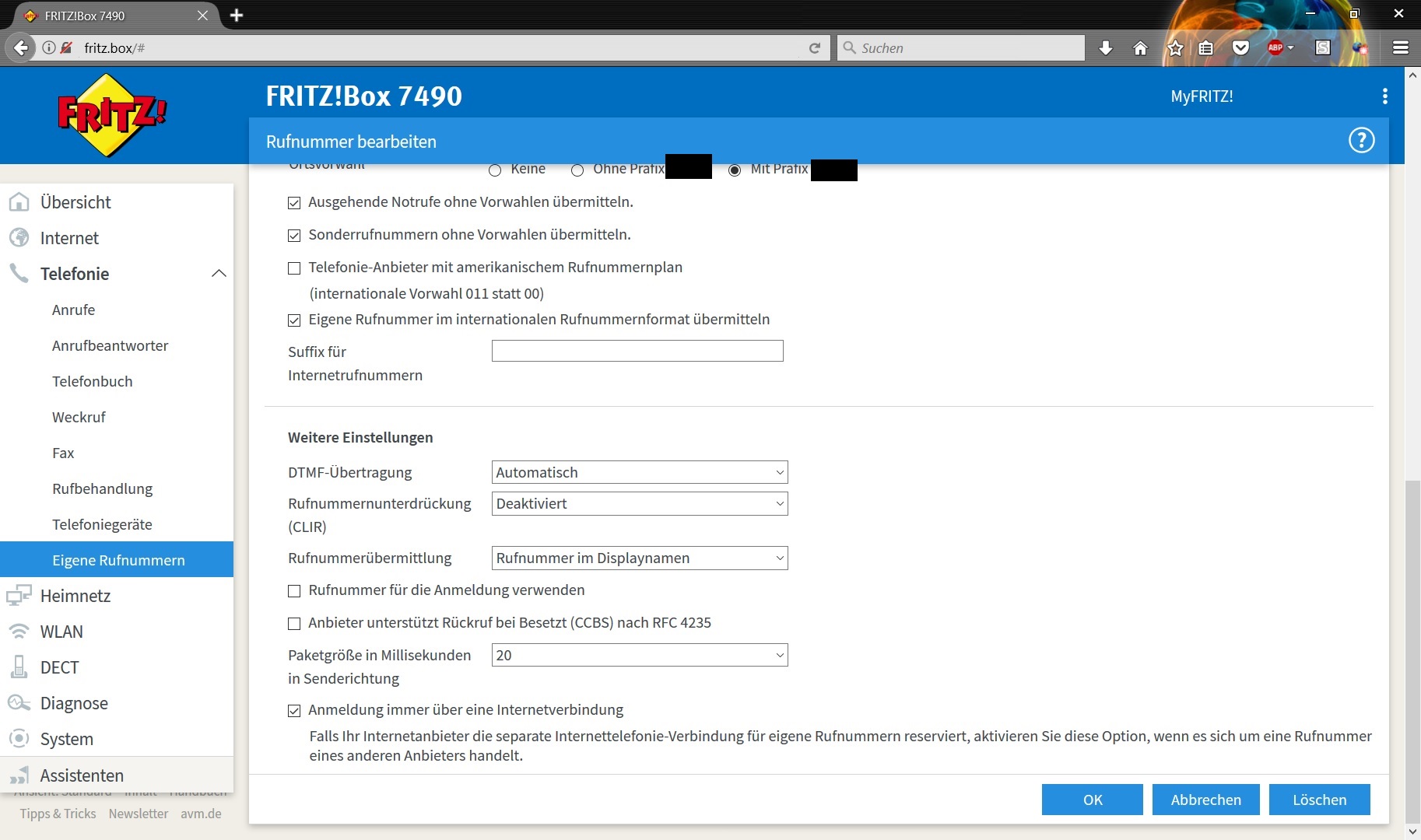Open the Adblock Plus dropdown arrow
This screenshot has width=1421, height=840.
[x=1290, y=47]
